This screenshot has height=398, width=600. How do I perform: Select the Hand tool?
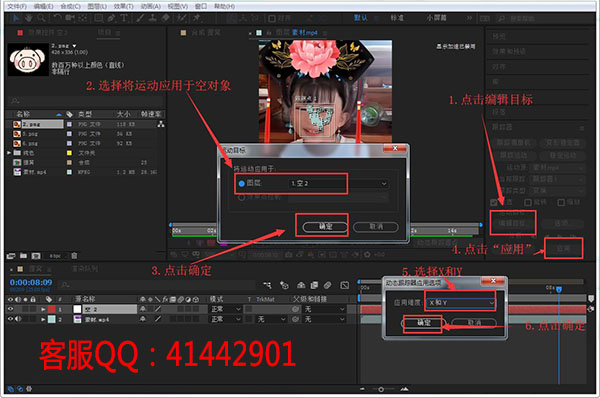click(x=28, y=18)
